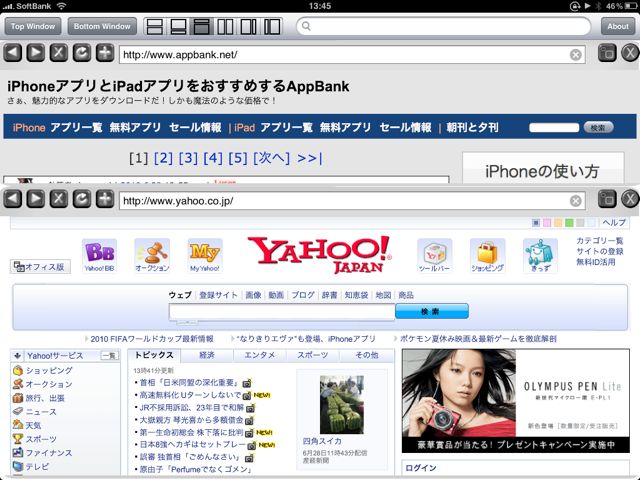
Task: Focus the appbank.net URL field
Action: [x=352, y=54]
